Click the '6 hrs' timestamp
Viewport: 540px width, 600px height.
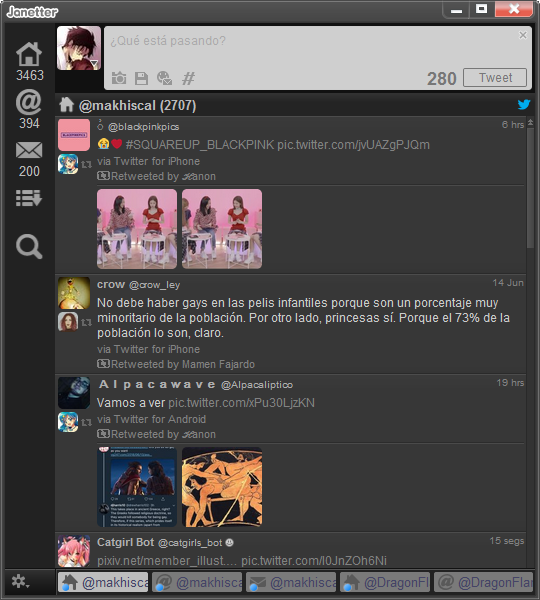[x=513, y=124]
